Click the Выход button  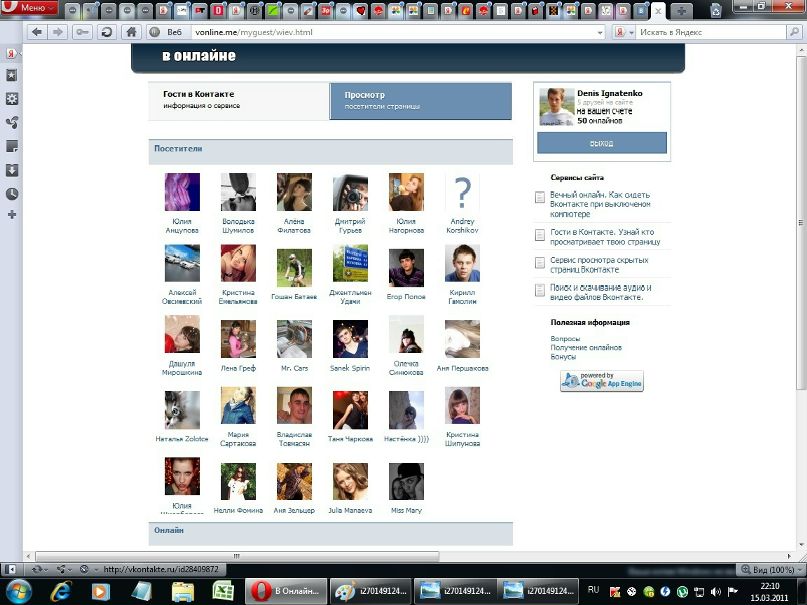602,143
